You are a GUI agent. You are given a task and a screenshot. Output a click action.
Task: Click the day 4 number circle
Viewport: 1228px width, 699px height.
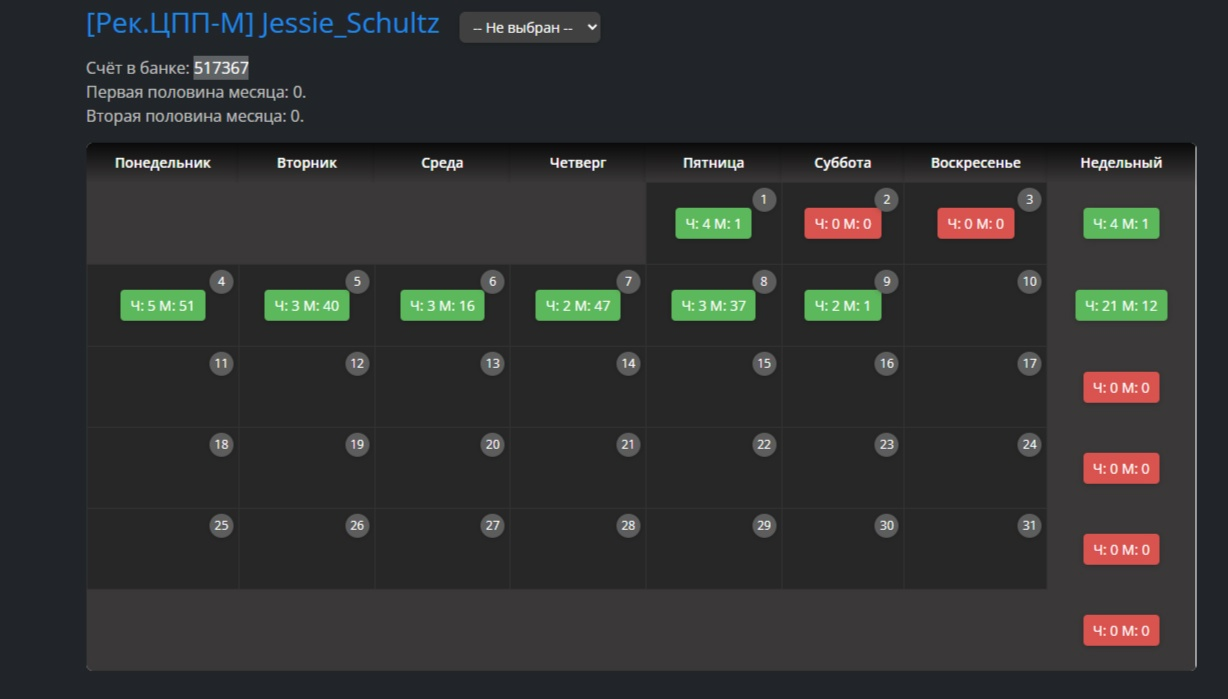tap(221, 282)
